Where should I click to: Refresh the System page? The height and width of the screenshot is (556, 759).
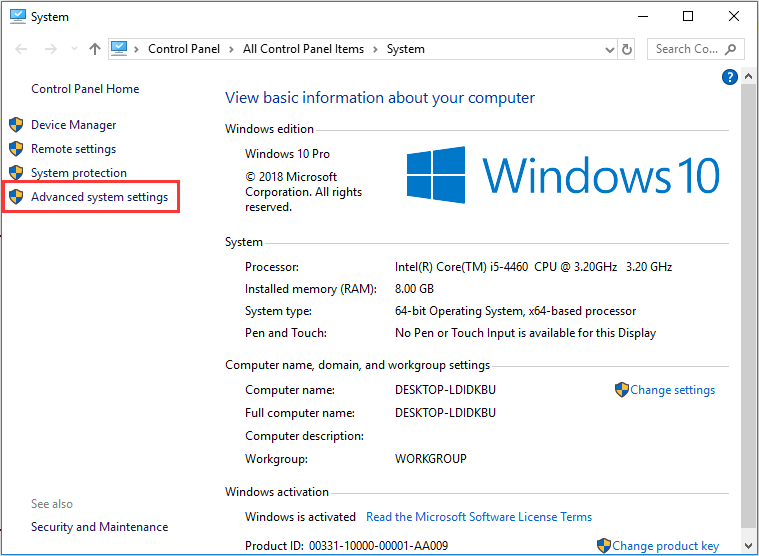click(627, 49)
